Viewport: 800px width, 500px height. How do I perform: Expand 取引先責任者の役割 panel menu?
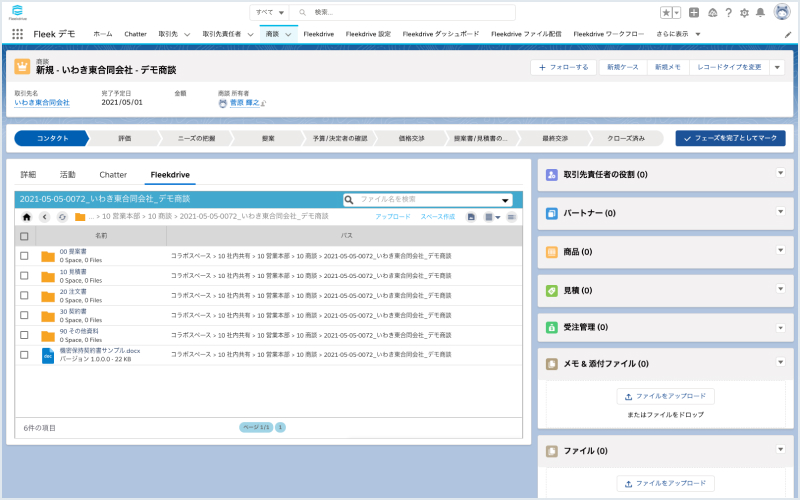pyautogui.click(x=780, y=173)
